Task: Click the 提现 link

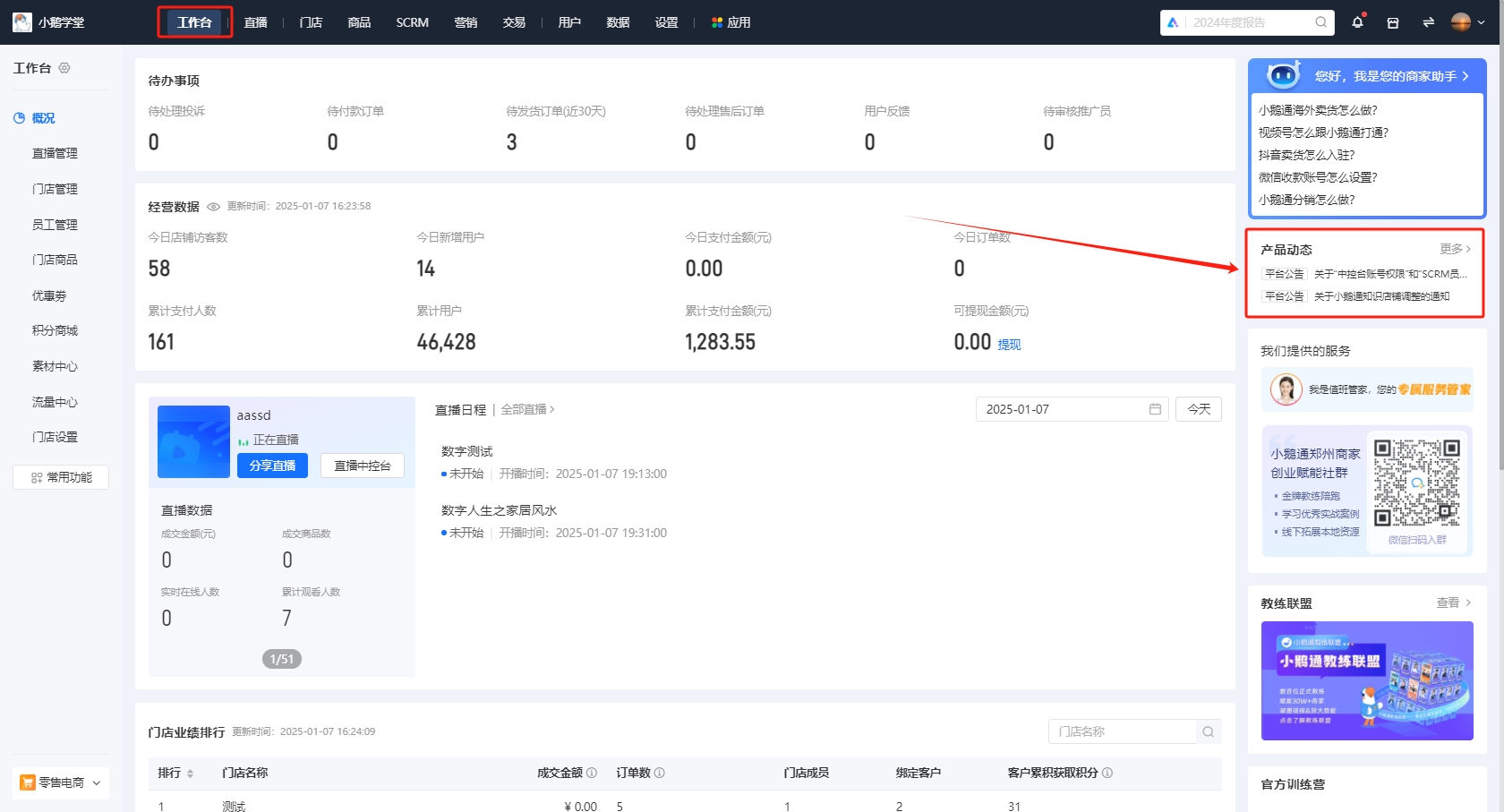Action: click(x=1009, y=345)
